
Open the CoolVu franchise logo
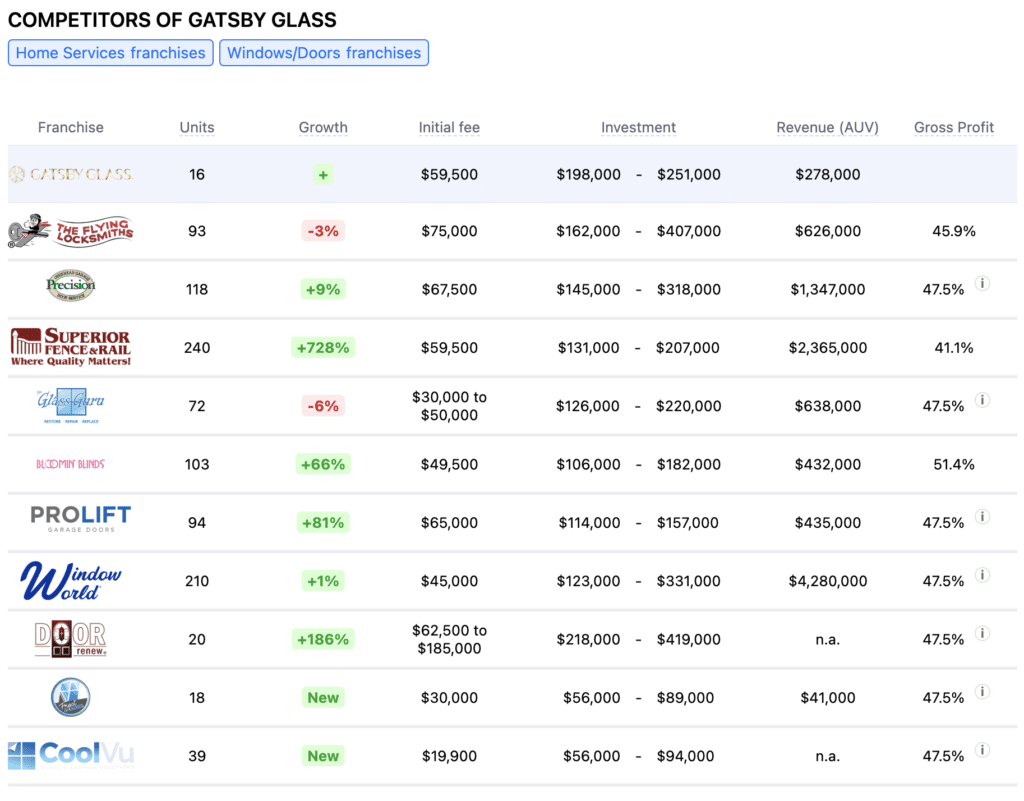pyautogui.click(x=71, y=755)
